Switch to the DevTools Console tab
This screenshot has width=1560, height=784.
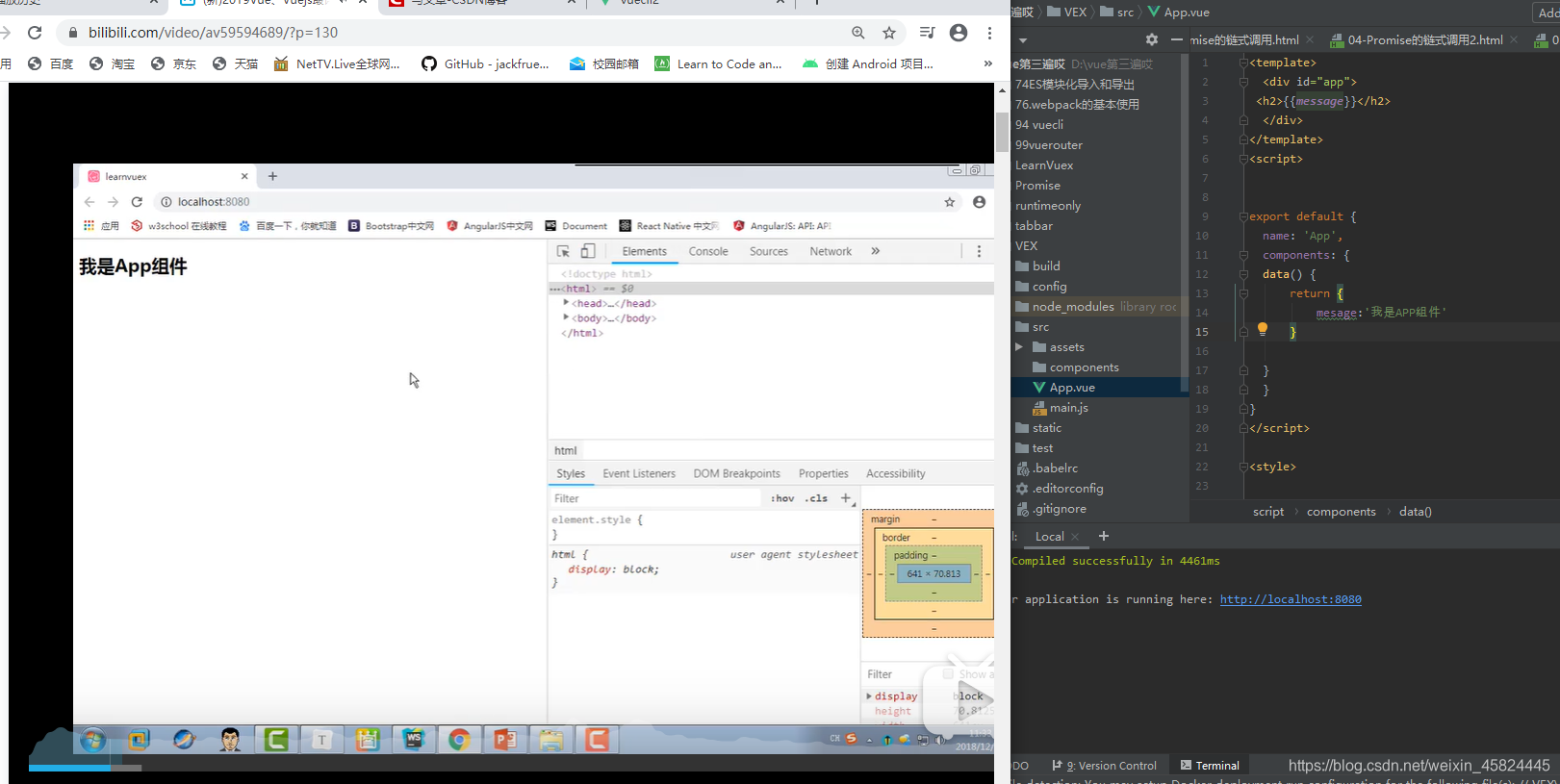tap(708, 251)
